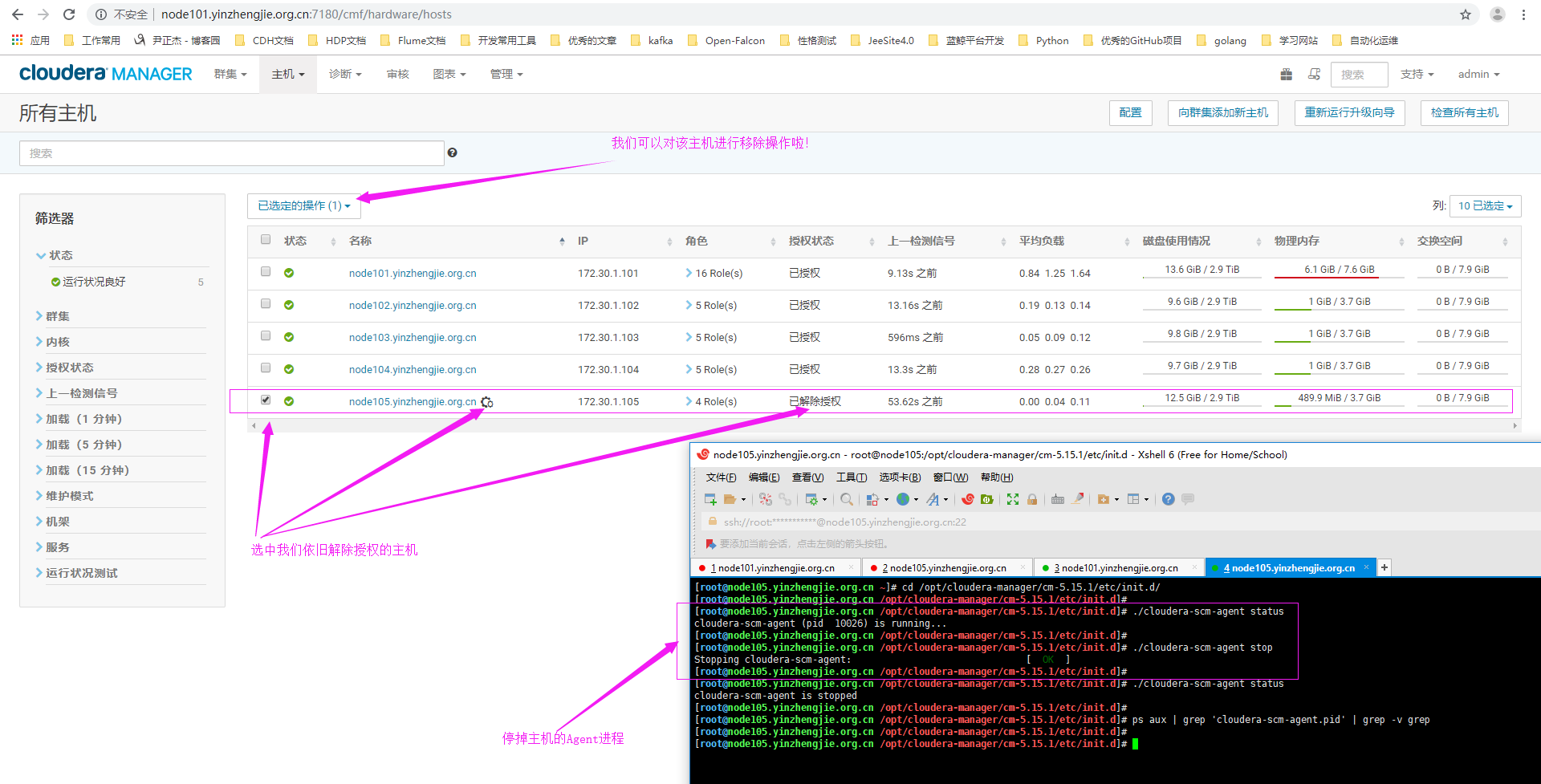Screen dimensions: 1541x784
Task: Click reconnect chain-link icon in Xshell toolbar
Action: click(785, 499)
